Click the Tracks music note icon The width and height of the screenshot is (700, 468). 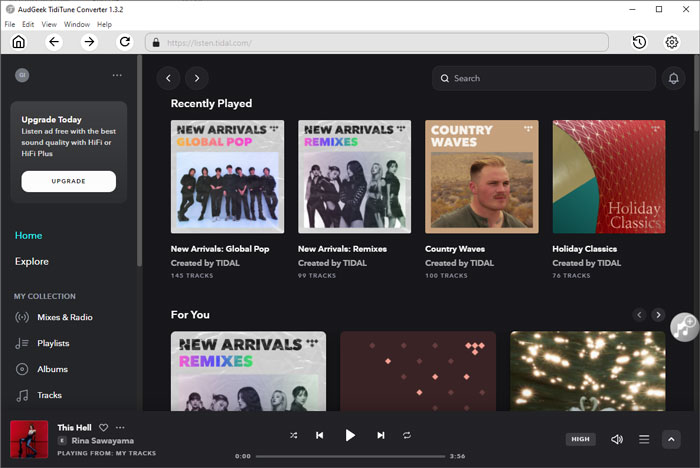22,395
